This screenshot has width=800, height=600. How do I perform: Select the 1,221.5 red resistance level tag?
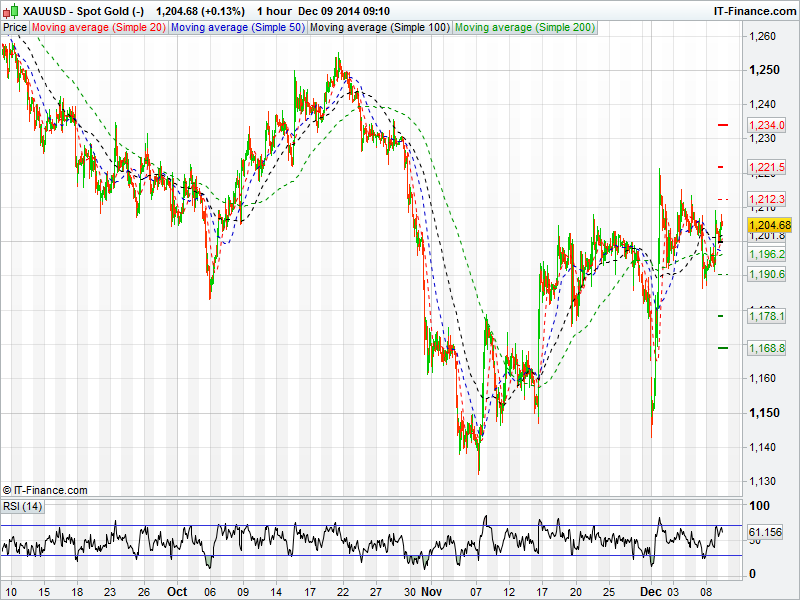766,167
